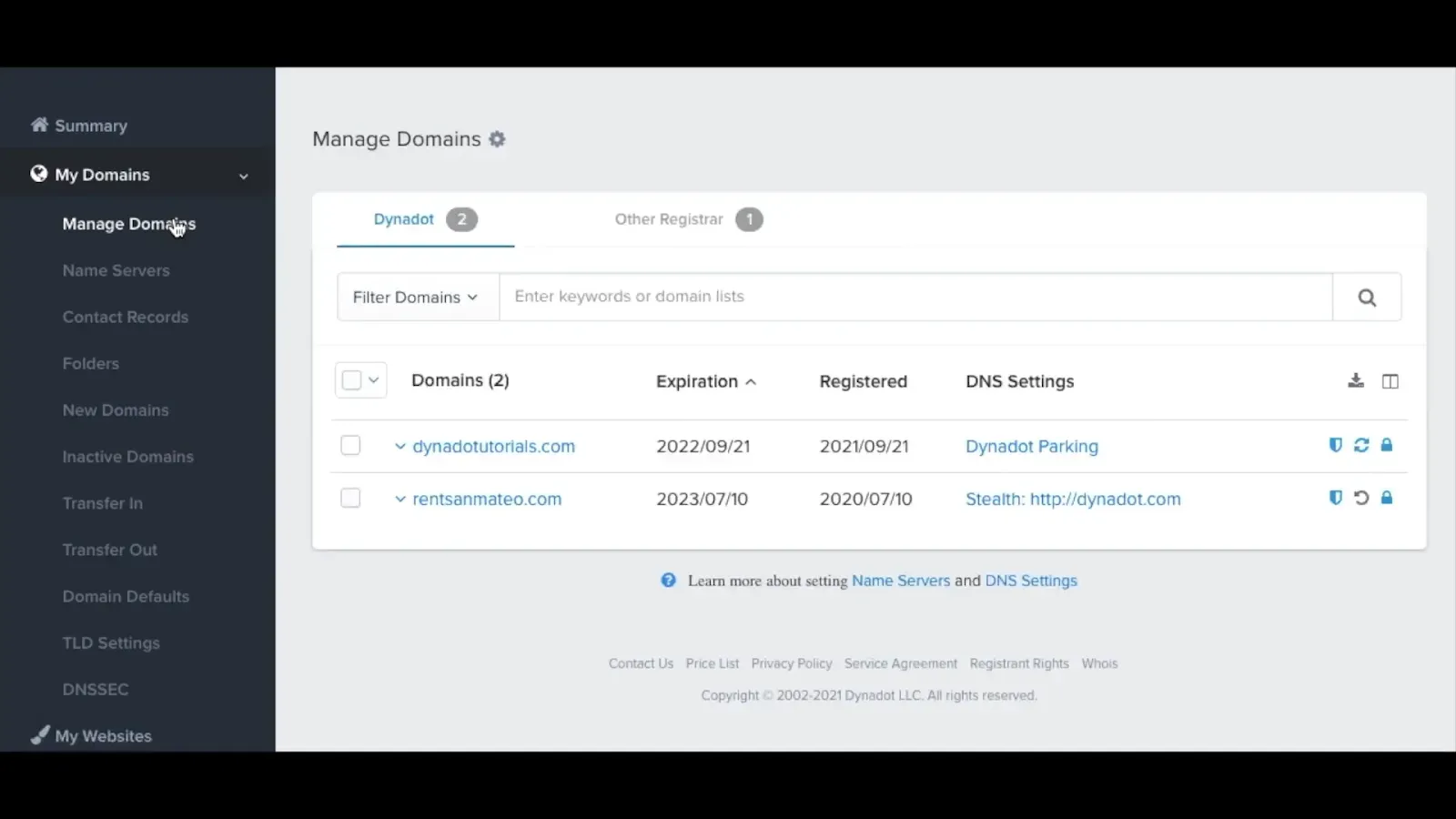
Task: Click lock icon for dynadotutorials.com
Action: click(1387, 445)
